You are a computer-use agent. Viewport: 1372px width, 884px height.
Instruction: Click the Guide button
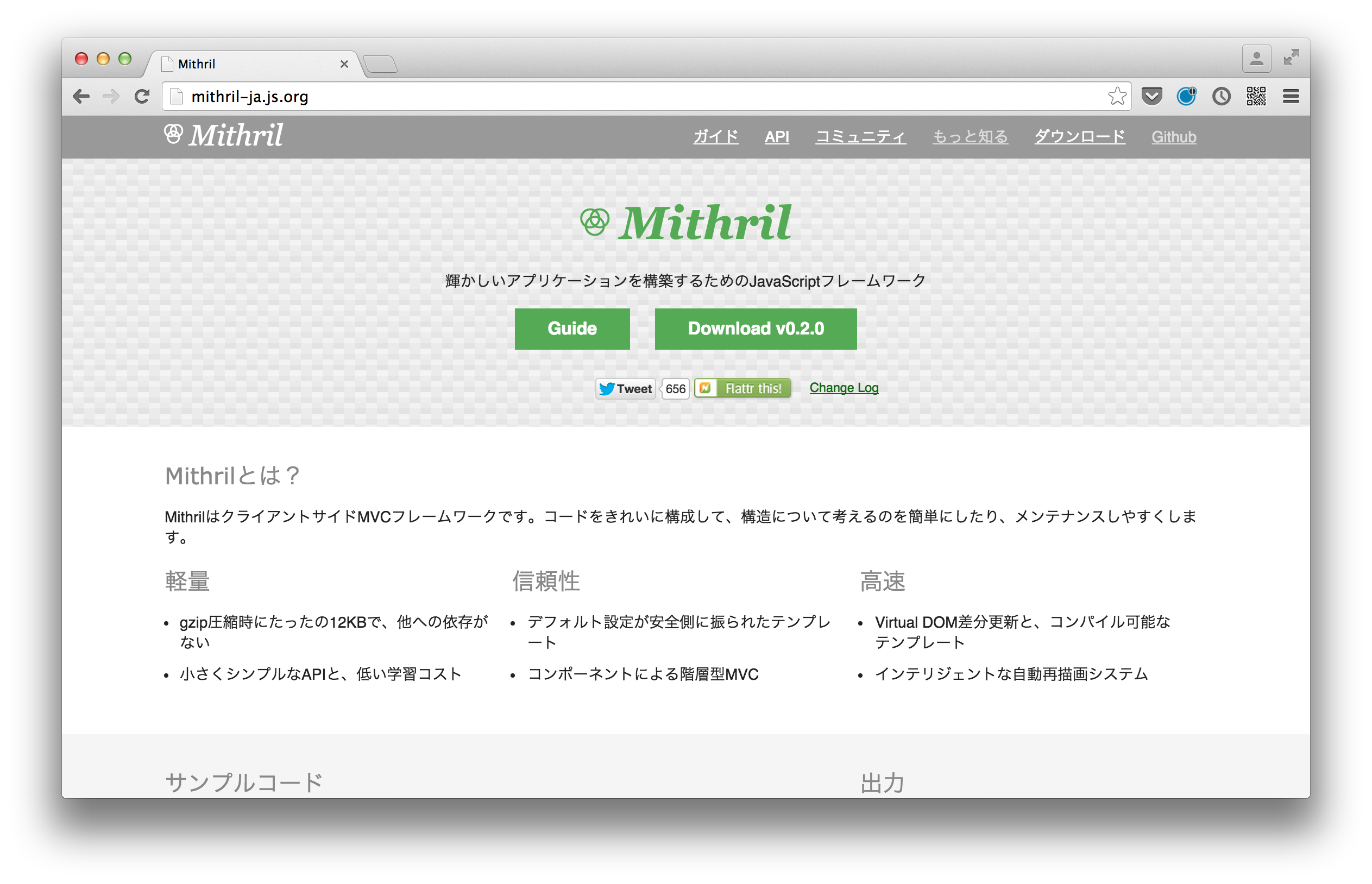point(572,329)
